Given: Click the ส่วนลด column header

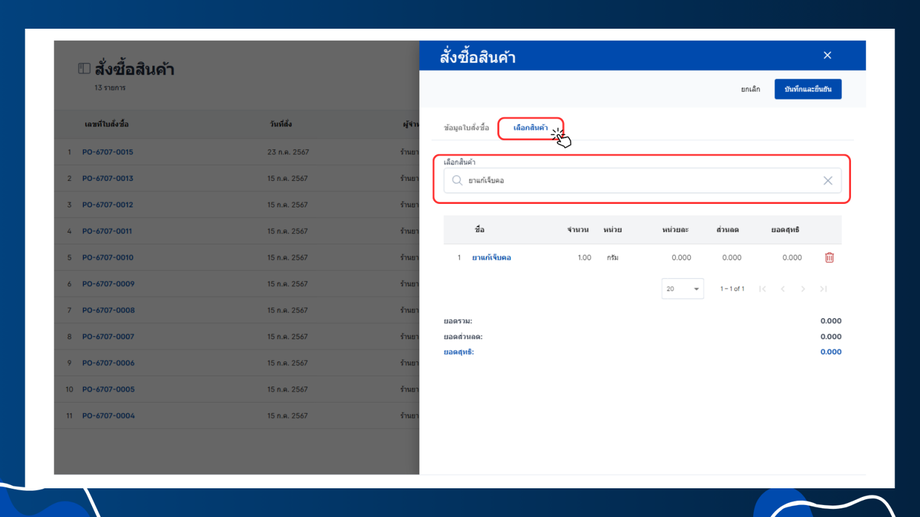Looking at the screenshot, I should click(728, 229).
